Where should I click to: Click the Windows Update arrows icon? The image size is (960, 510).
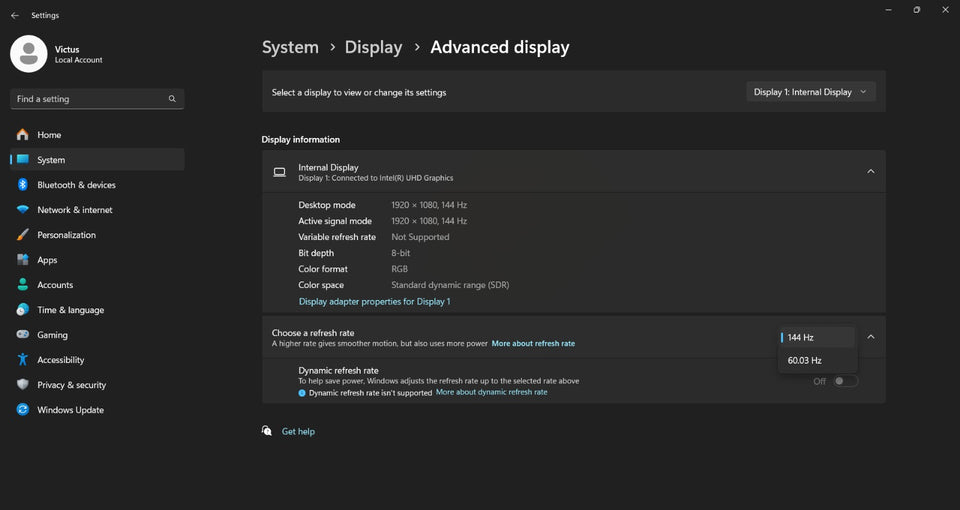(23, 410)
